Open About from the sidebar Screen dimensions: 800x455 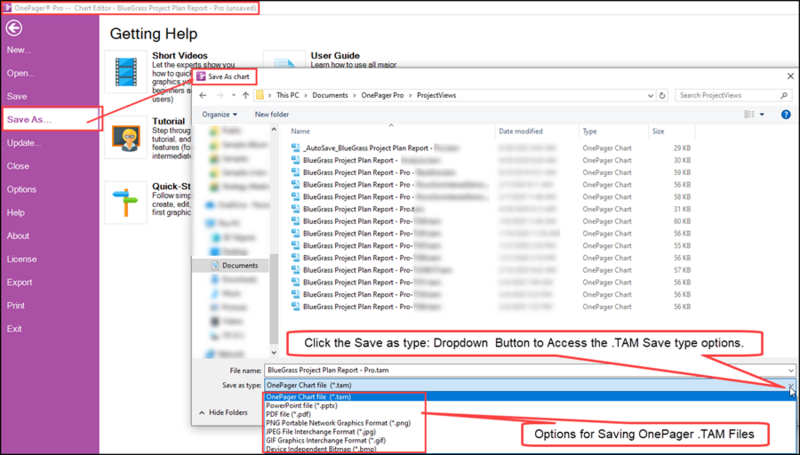[x=18, y=236]
